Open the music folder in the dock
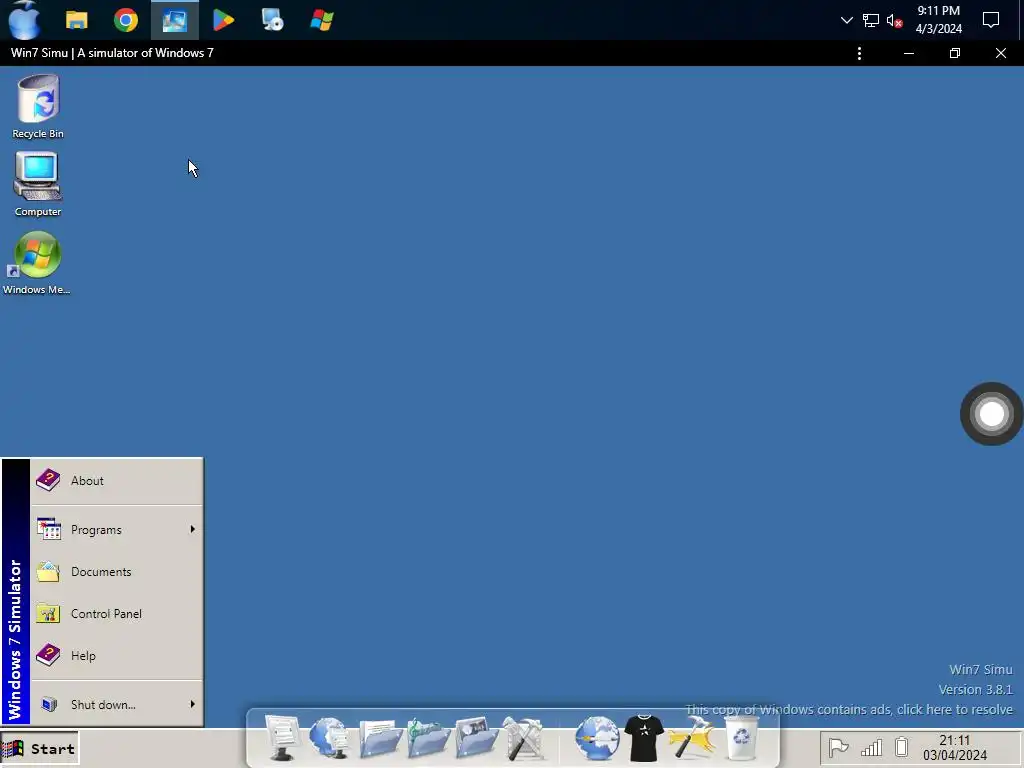The image size is (1024, 768). click(428, 738)
